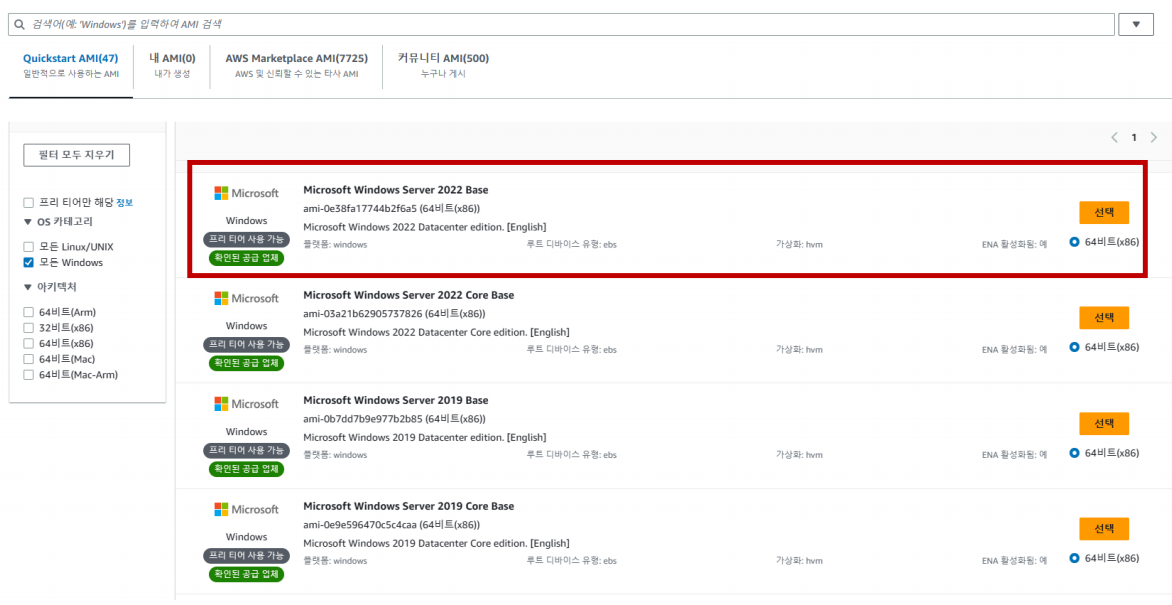The width and height of the screenshot is (1172, 605).
Task: Check the 64비트(x86) architecture filter checkbox
Action: pos(28,343)
